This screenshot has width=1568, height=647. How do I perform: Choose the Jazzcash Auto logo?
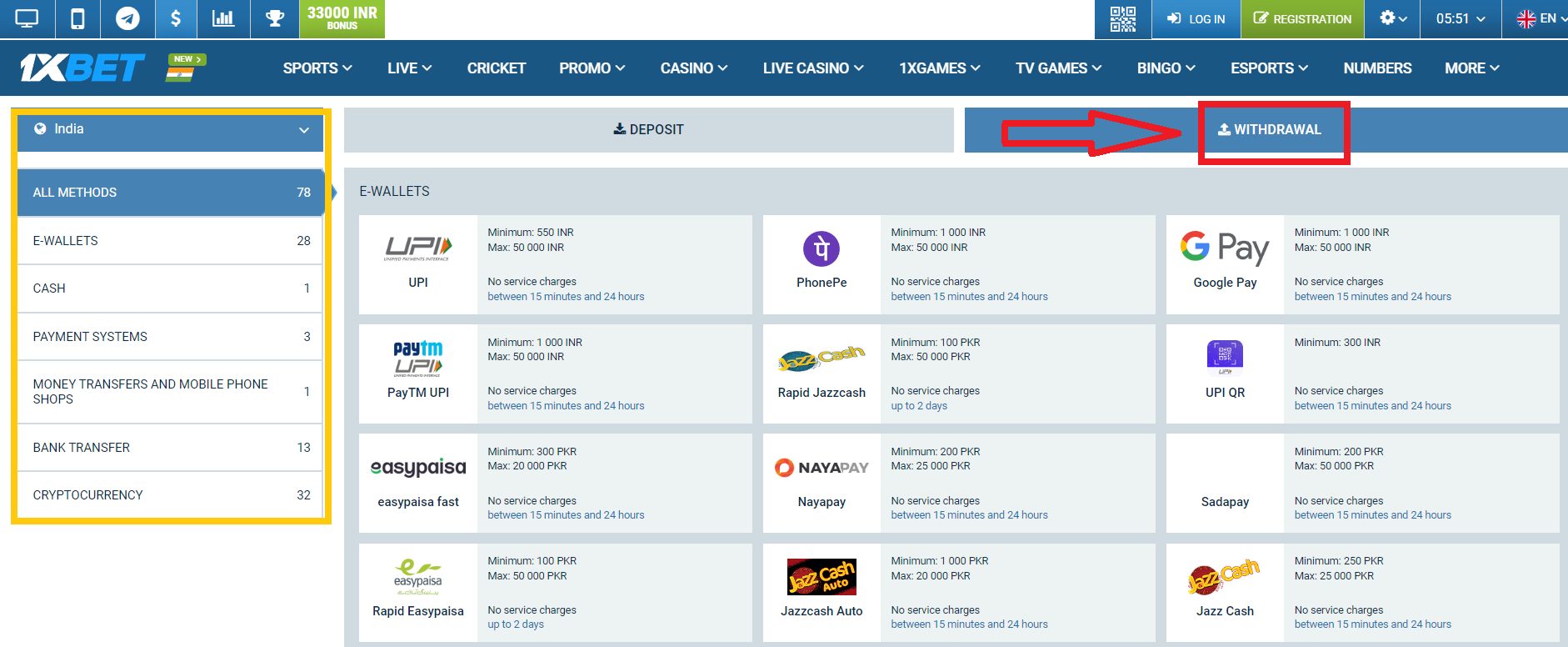pyautogui.click(x=821, y=577)
